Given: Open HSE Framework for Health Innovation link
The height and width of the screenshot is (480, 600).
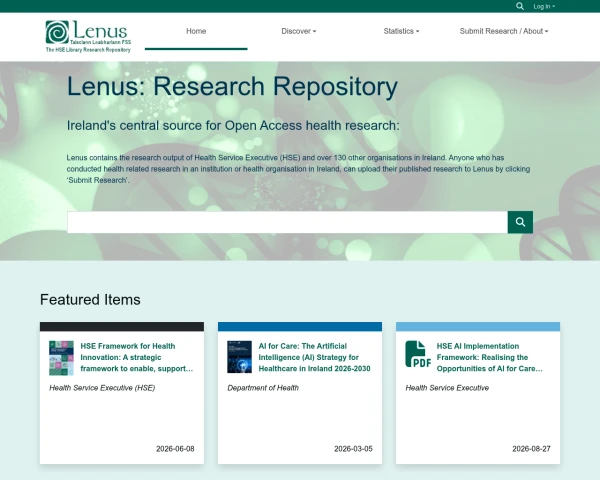Looking at the screenshot, I should [137, 357].
